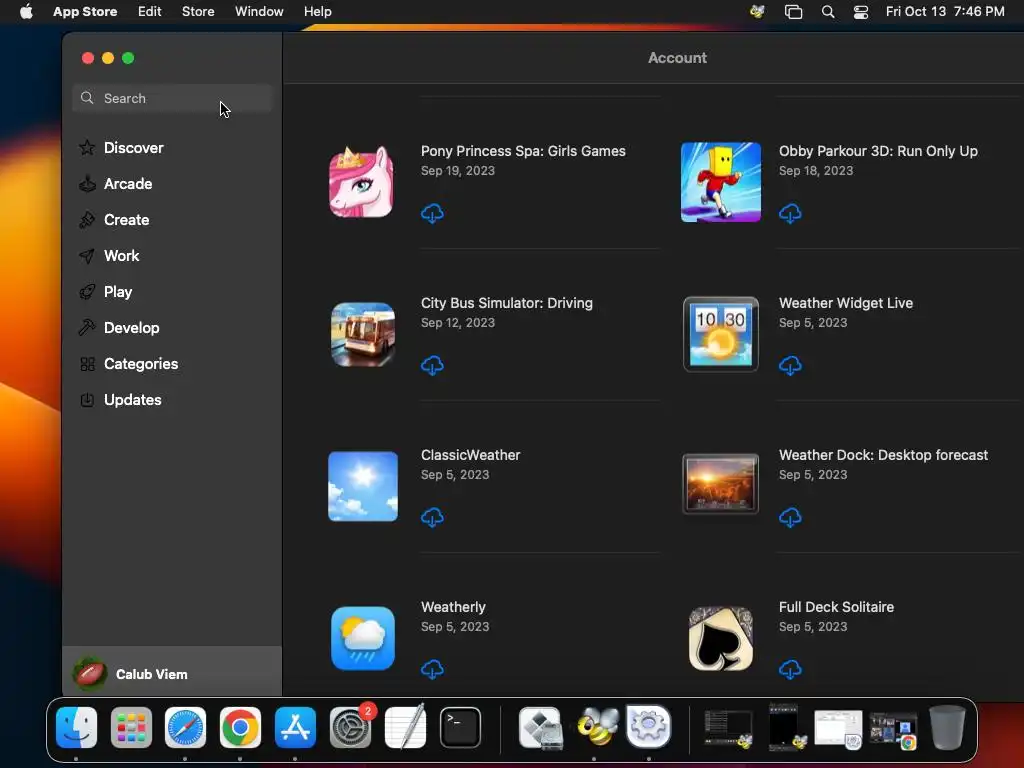
Task: Open the Apple menu
Action: tap(26, 11)
